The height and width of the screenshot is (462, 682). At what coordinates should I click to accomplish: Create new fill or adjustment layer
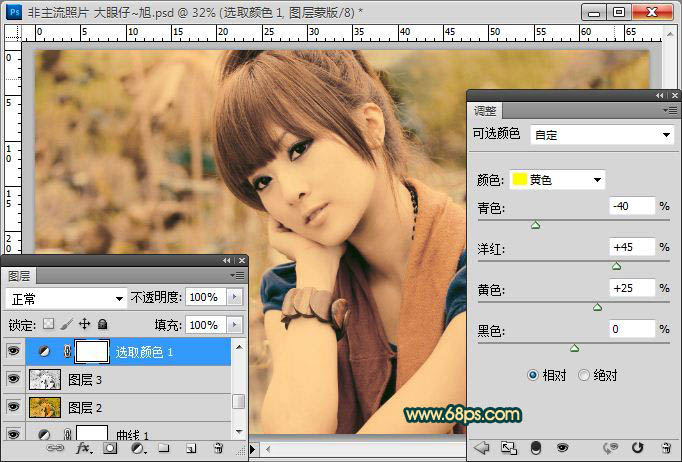137,449
